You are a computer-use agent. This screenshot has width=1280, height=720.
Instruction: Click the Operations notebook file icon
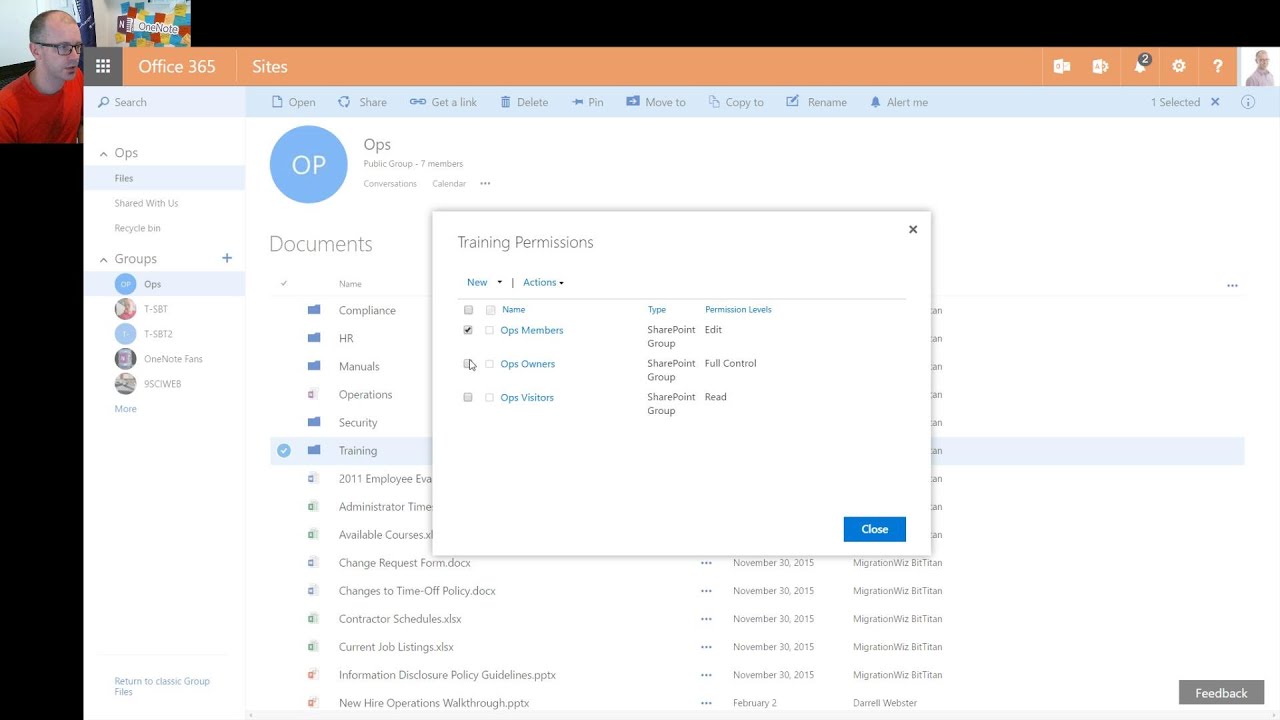(312, 394)
